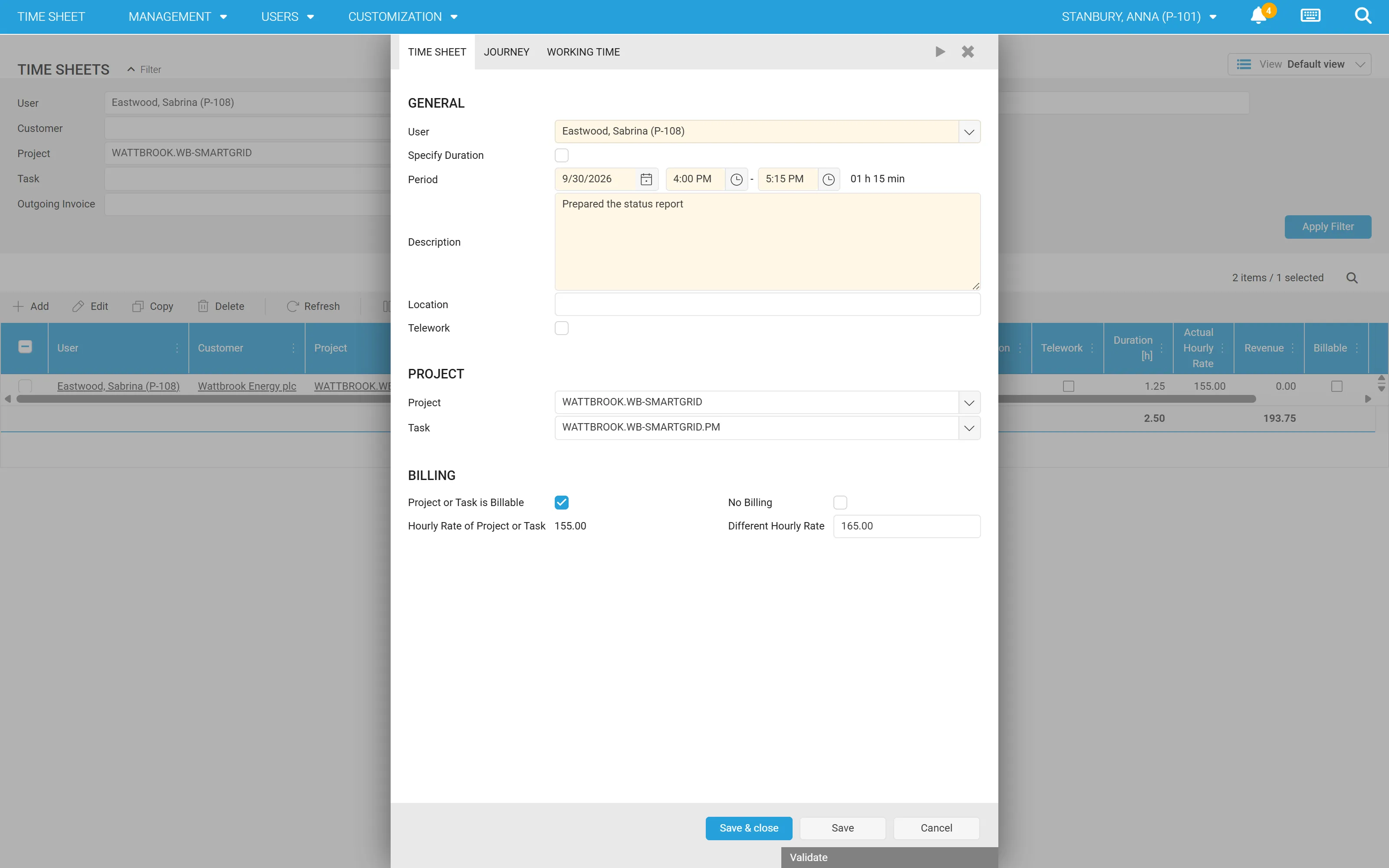1389x868 pixels.
Task: Click Copy in the list toolbar
Action: 153,306
